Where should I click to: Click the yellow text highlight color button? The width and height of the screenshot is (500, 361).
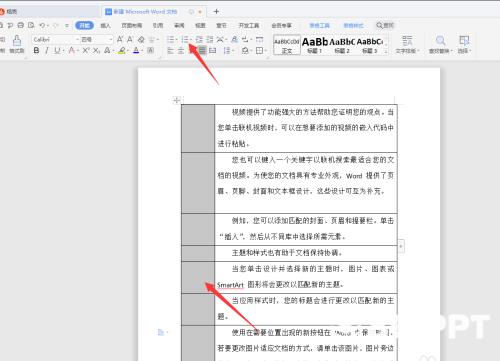coord(122,51)
